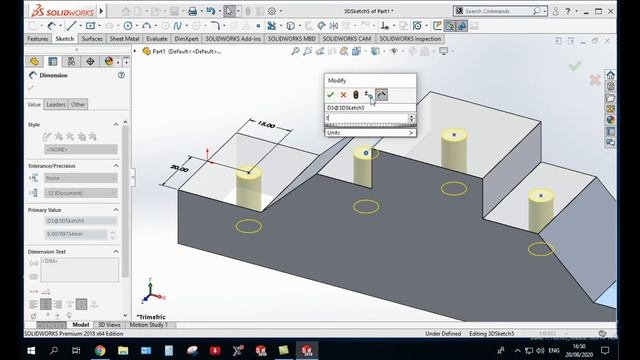Open the FeatureManager design tree tab
The width and height of the screenshot is (640, 360).
coord(34,61)
